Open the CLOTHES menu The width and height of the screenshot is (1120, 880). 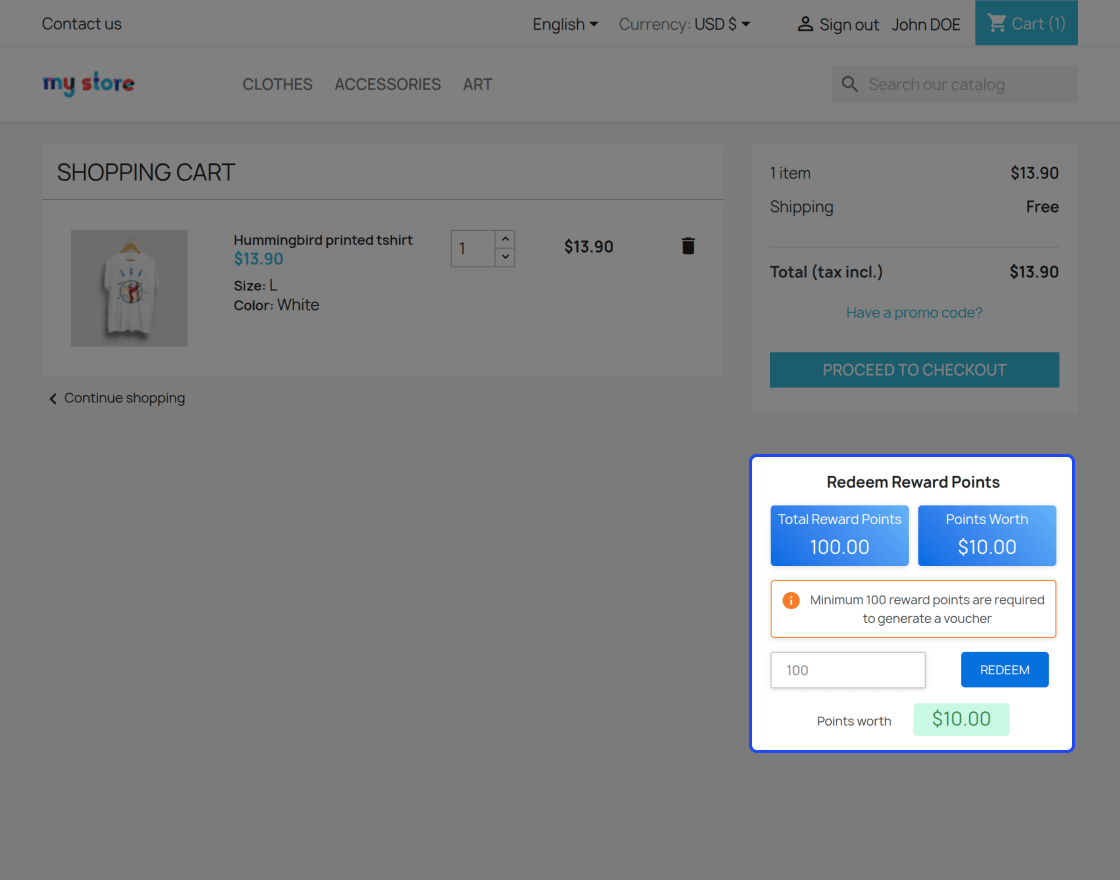(277, 84)
